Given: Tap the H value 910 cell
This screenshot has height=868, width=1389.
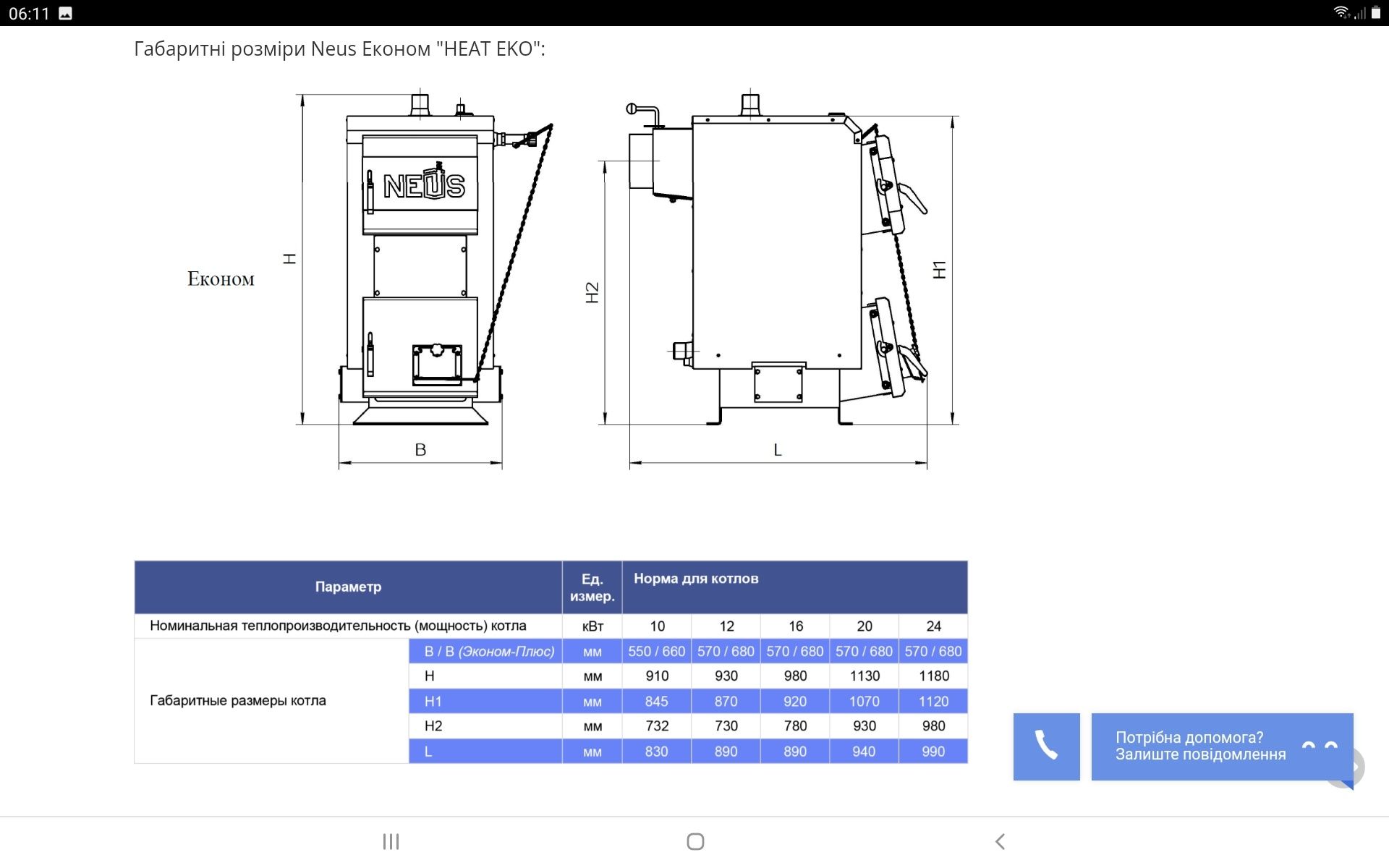Looking at the screenshot, I should click(657, 676).
